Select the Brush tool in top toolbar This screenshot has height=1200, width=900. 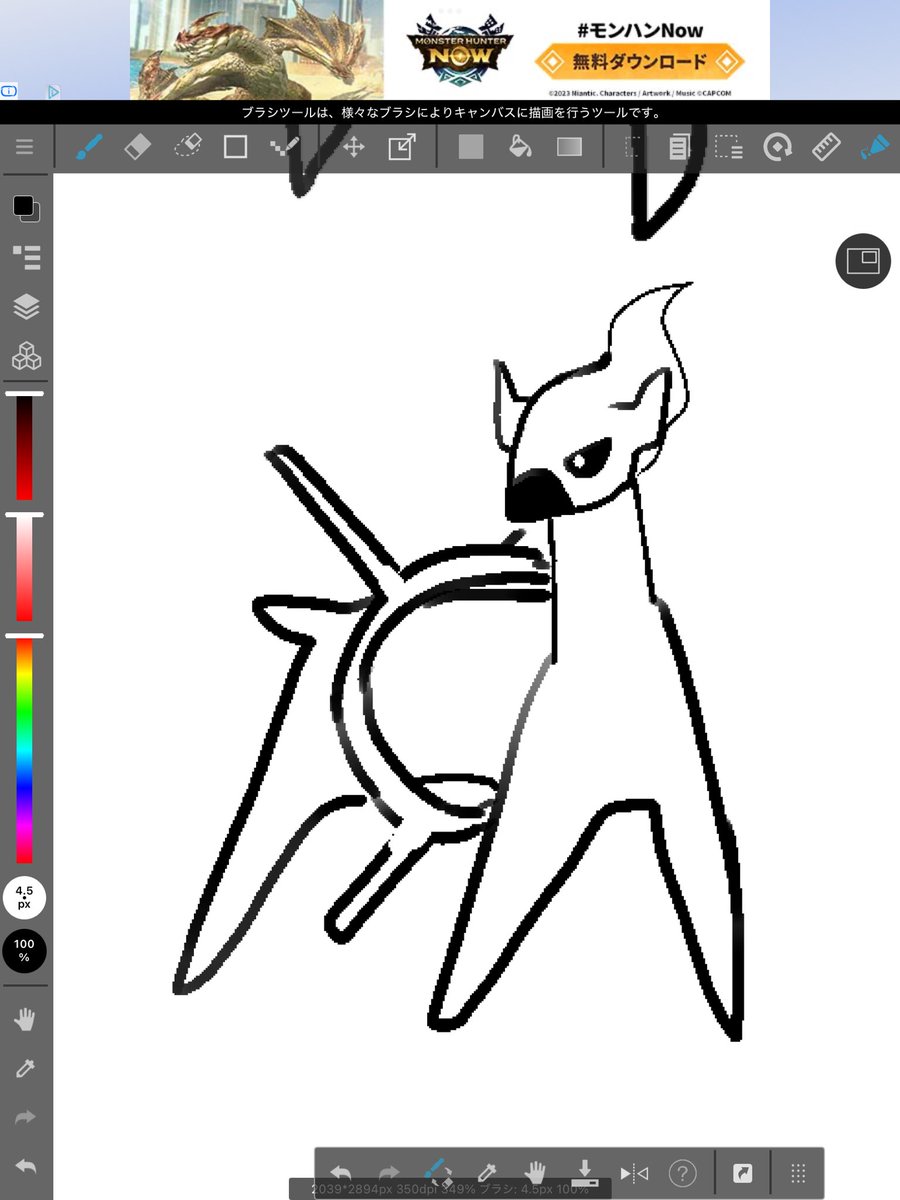coord(89,148)
